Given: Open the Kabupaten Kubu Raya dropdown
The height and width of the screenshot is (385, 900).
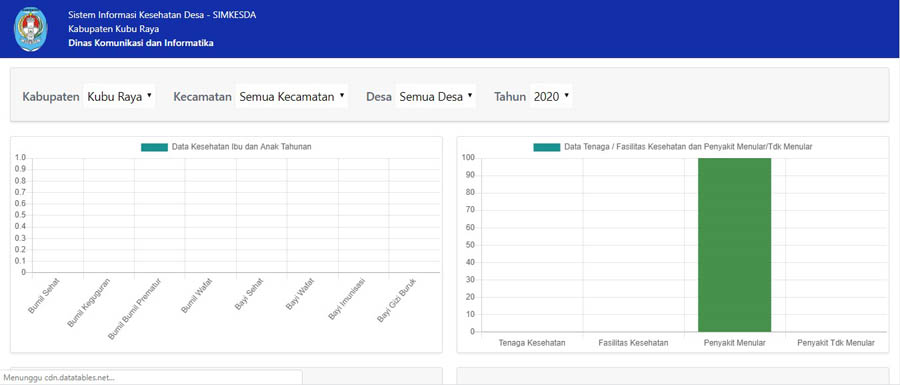Looking at the screenshot, I should tap(119, 96).
